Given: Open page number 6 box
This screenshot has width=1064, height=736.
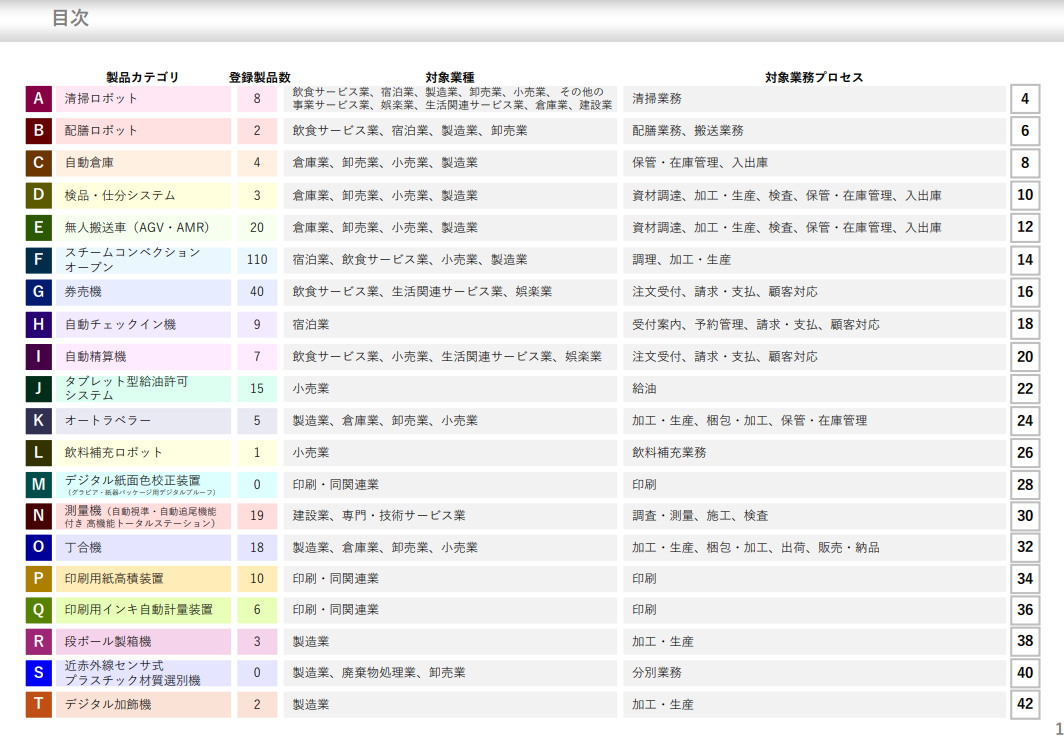Looking at the screenshot, I should click(1025, 131).
